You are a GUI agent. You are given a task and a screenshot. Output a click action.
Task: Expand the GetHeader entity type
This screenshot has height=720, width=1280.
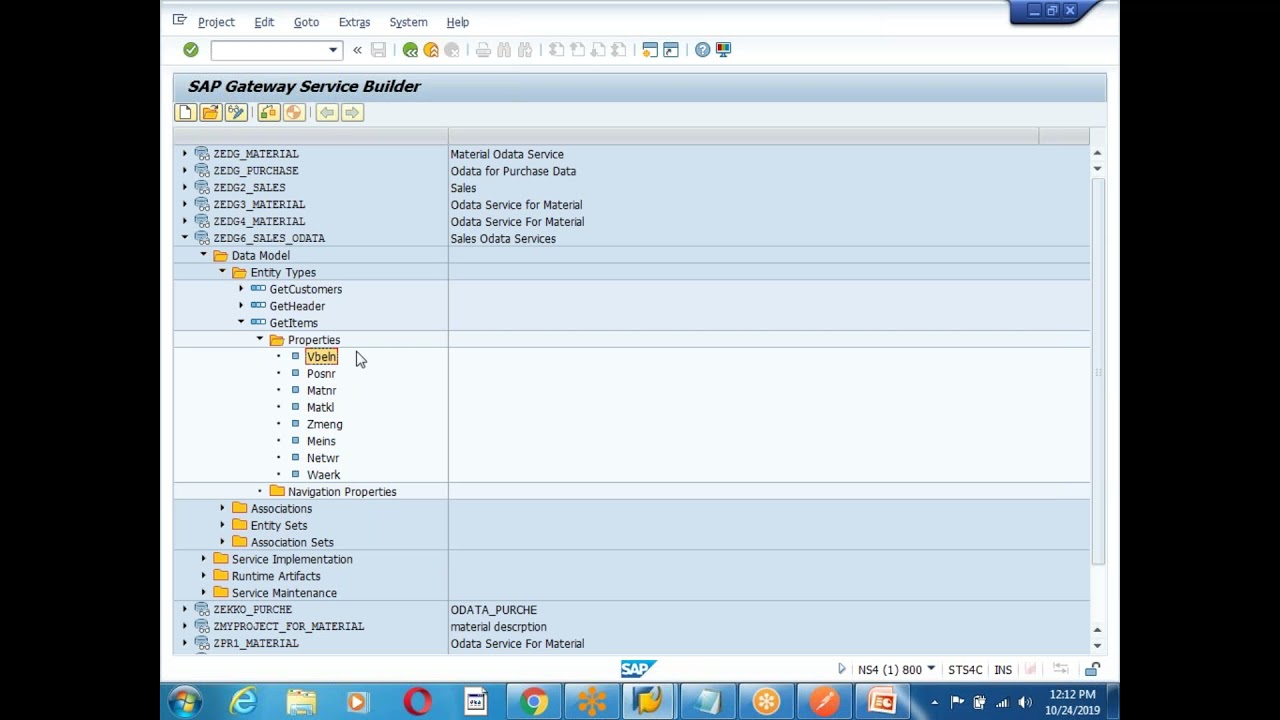click(x=241, y=306)
